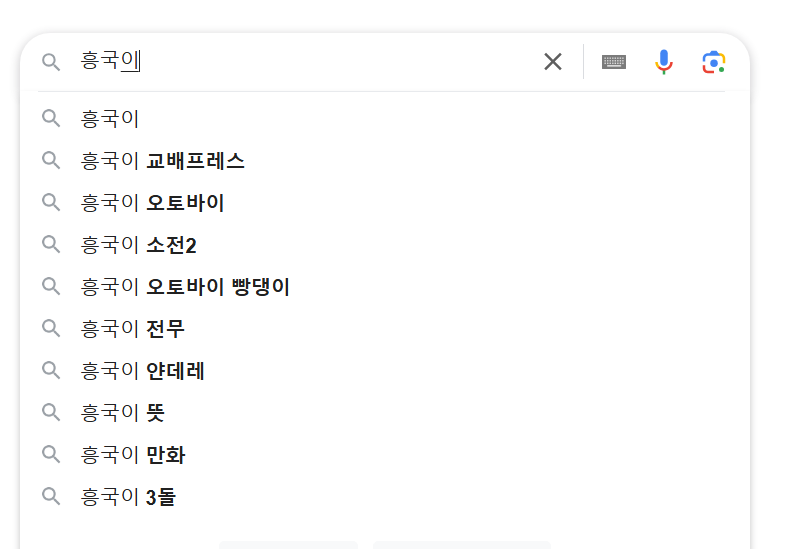Open Google Lens image search
787x549 pixels.
tap(713, 62)
